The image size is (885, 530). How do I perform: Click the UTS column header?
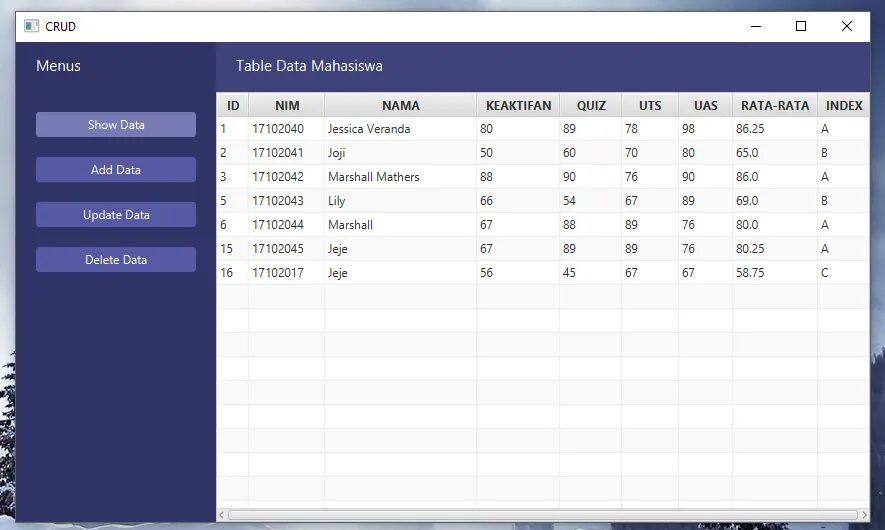pyautogui.click(x=650, y=106)
